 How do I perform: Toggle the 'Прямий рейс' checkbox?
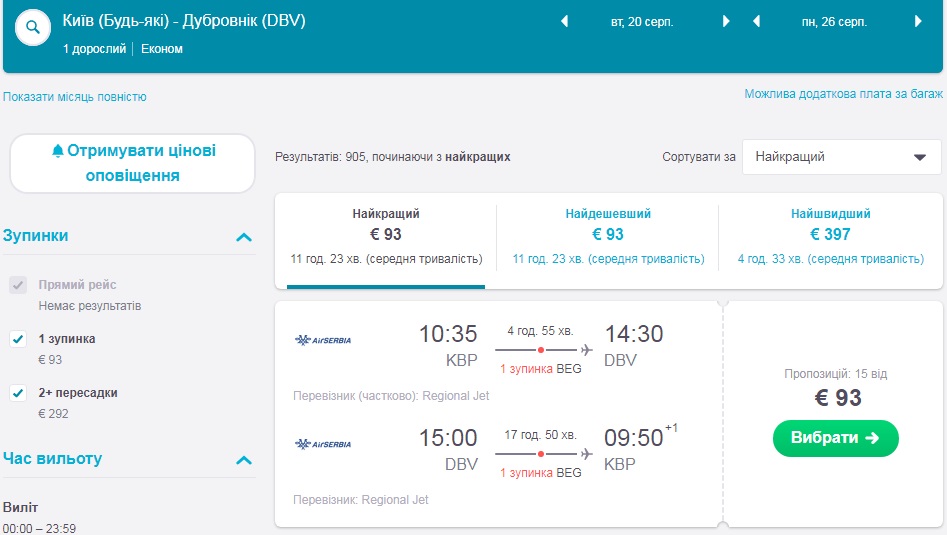click(18, 285)
